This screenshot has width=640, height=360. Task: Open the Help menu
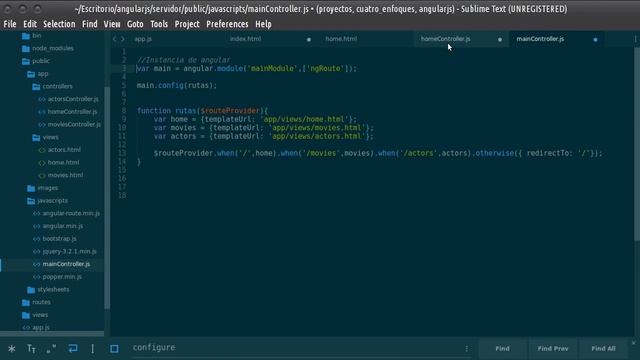pos(263,24)
